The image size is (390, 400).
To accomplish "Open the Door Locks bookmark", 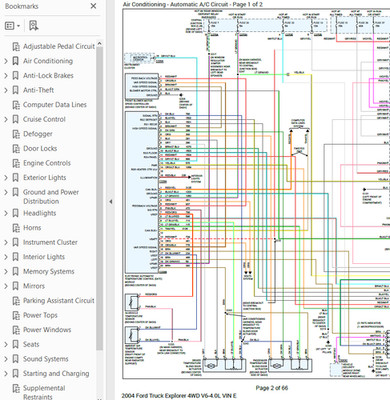I will [x=40, y=149].
